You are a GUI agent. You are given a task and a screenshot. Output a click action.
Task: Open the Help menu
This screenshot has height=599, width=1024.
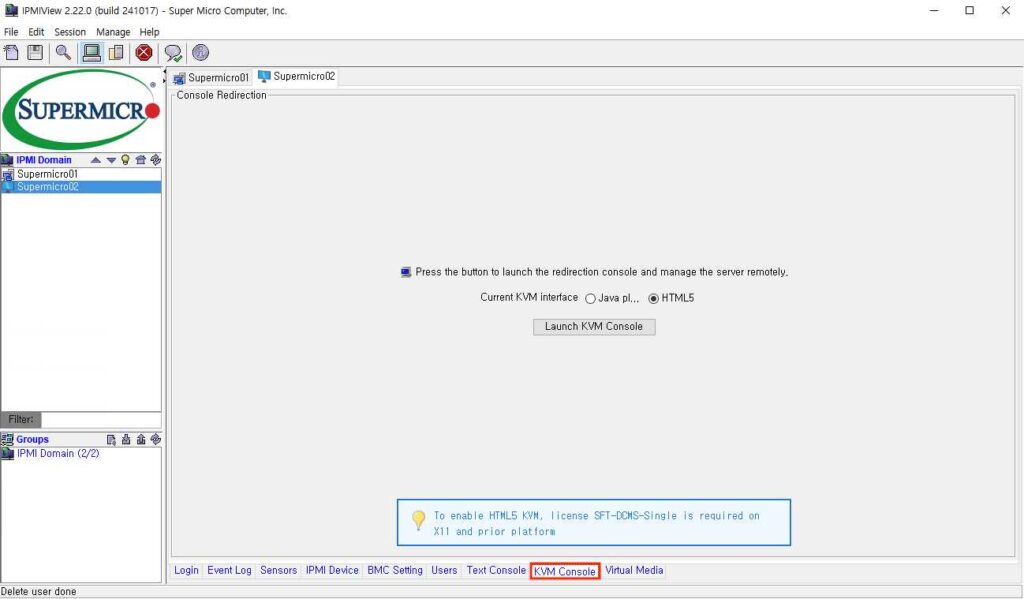tap(150, 32)
